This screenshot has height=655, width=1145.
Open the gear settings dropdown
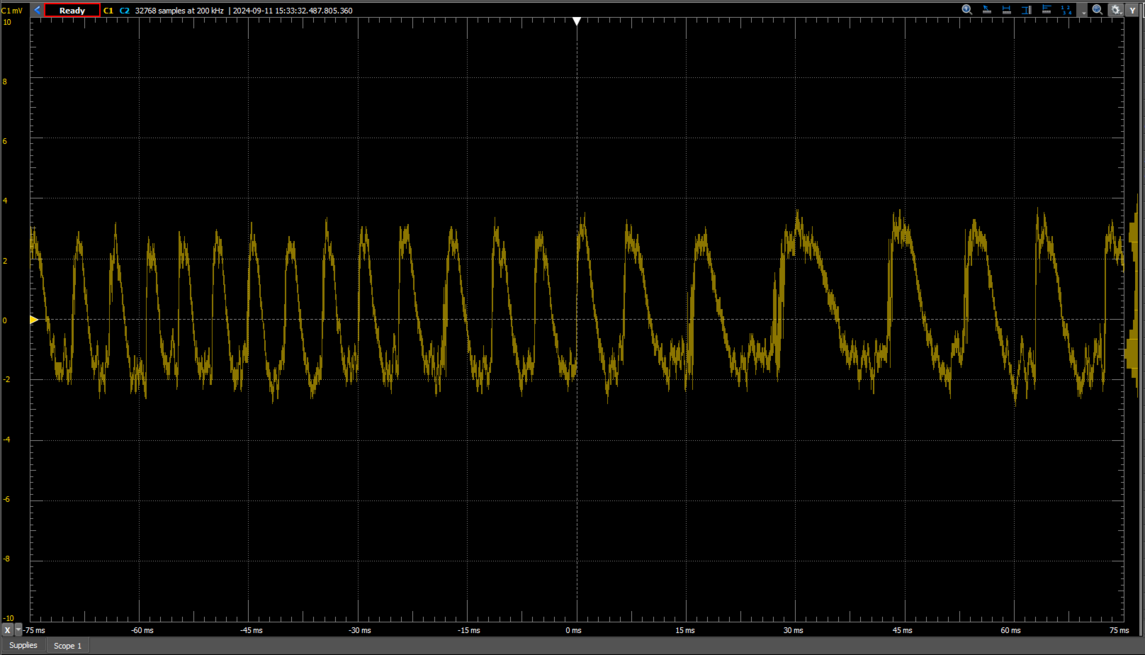click(x=1116, y=10)
